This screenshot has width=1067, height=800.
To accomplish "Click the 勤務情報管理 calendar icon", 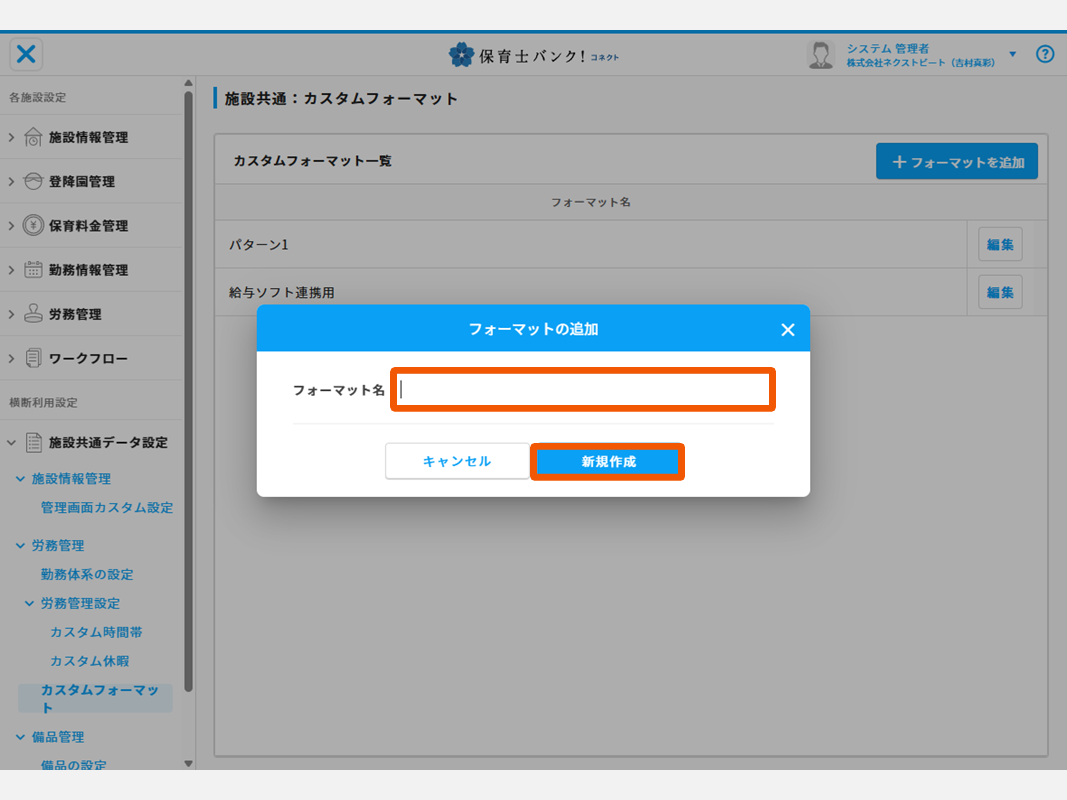I will coord(33,270).
